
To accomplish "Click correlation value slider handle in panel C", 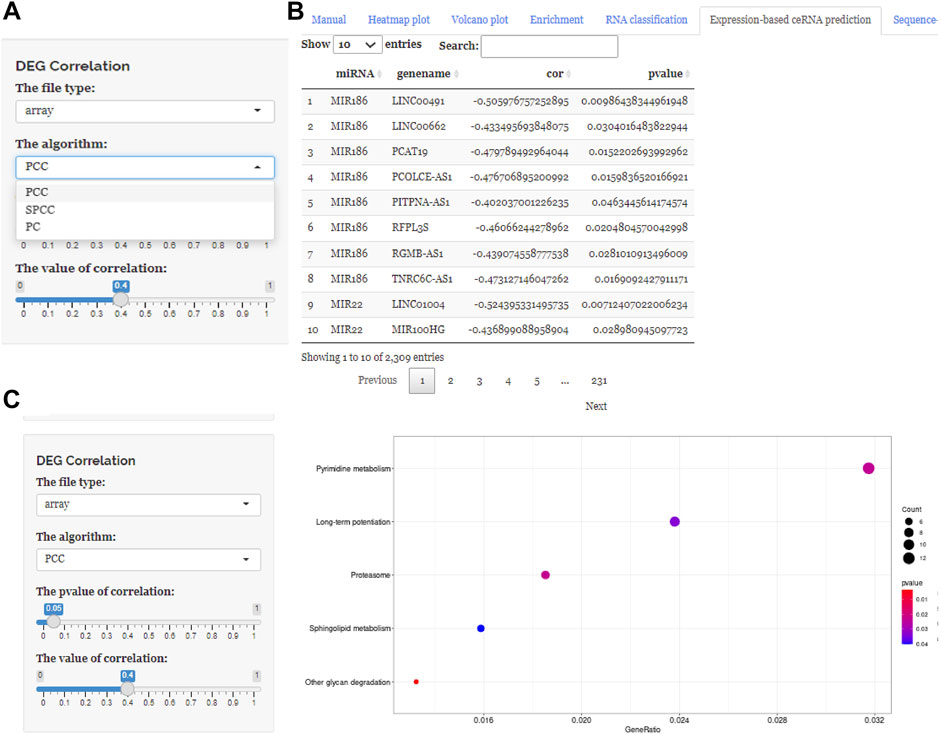I will (x=127, y=688).
